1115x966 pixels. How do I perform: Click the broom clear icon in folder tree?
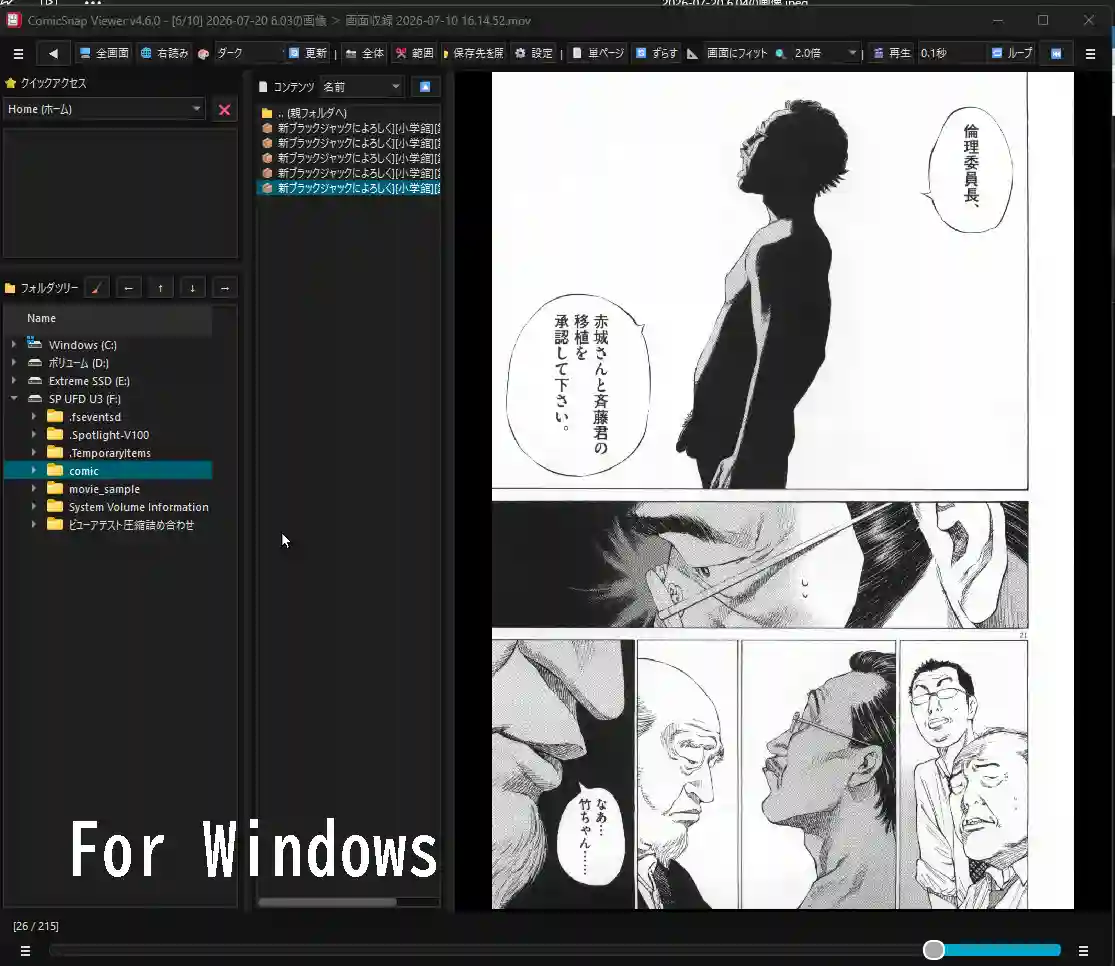(96, 288)
